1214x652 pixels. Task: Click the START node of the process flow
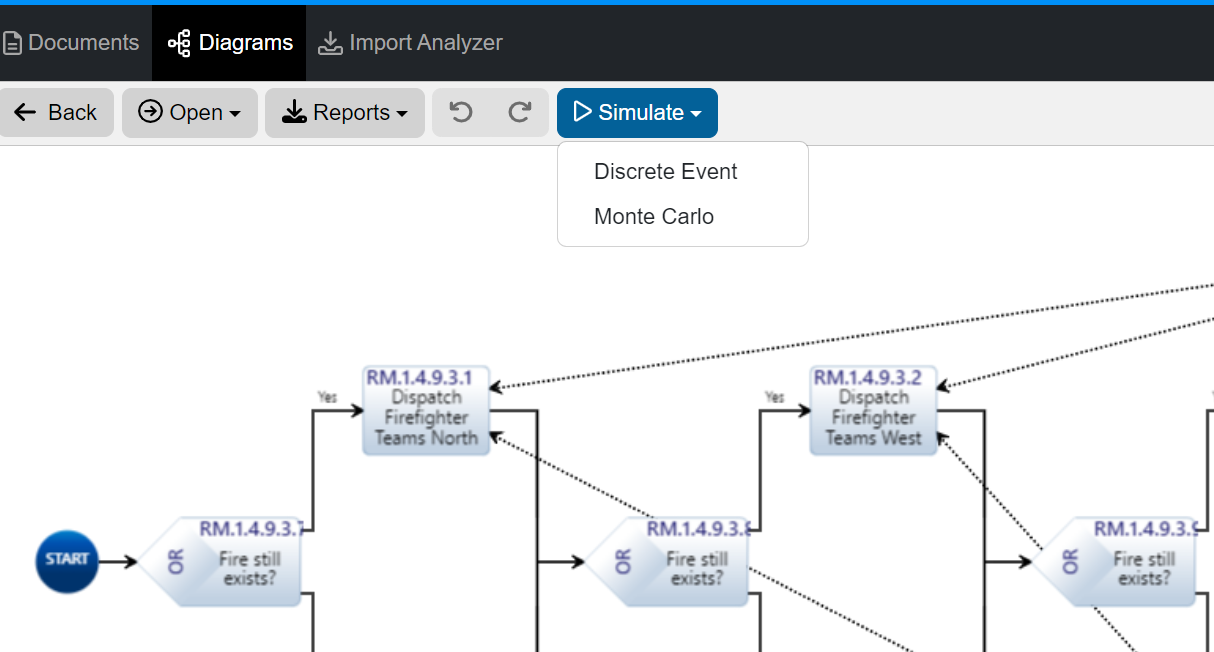tap(66, 561)
